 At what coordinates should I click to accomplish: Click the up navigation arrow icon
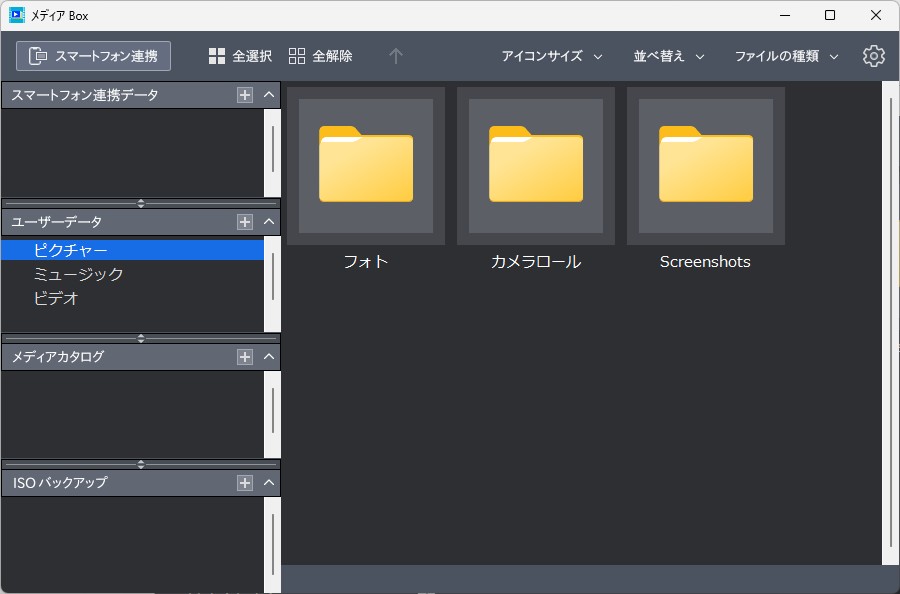(396, 56)
